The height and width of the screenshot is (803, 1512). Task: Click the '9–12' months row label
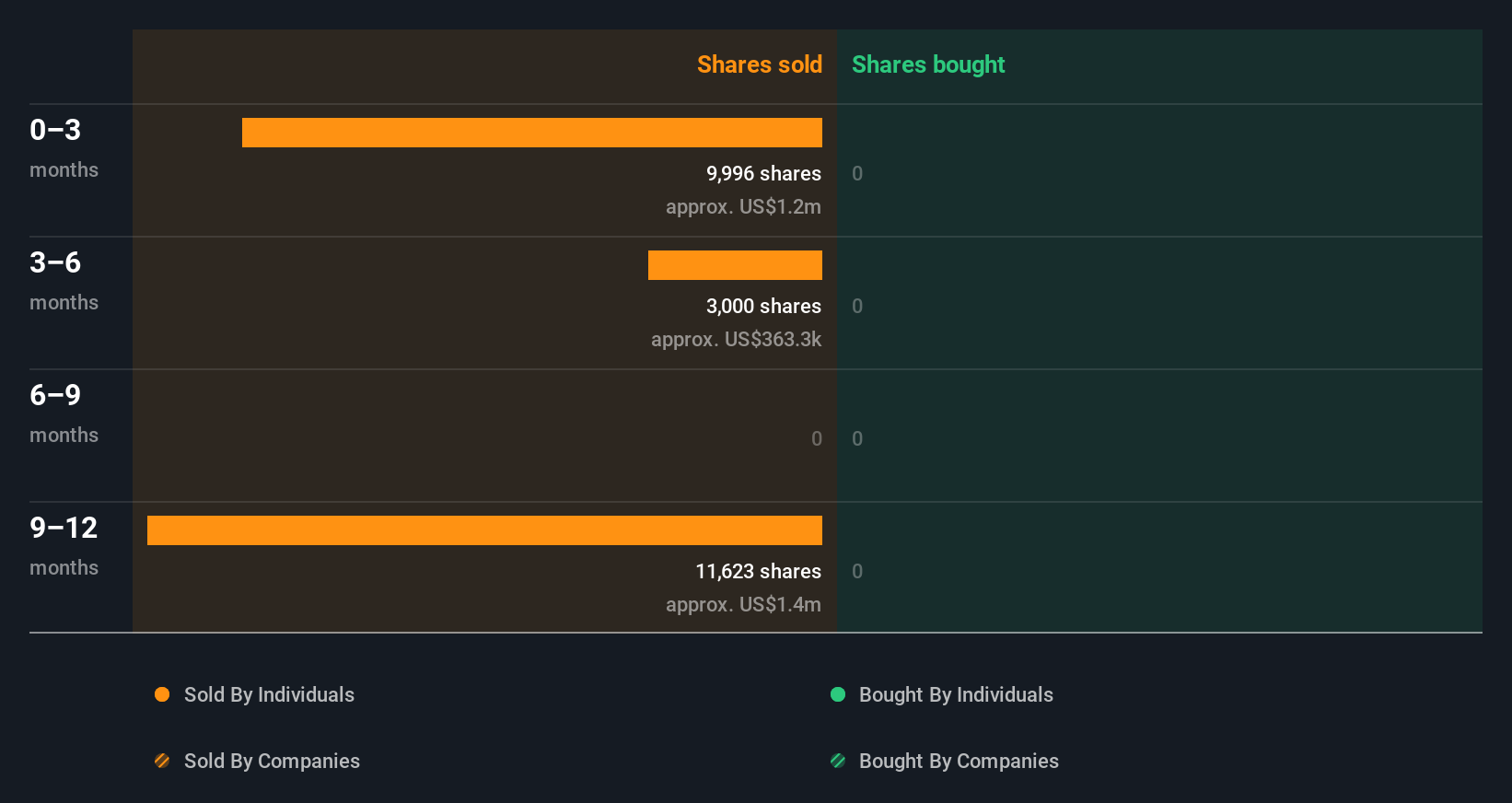pos(64,528)
